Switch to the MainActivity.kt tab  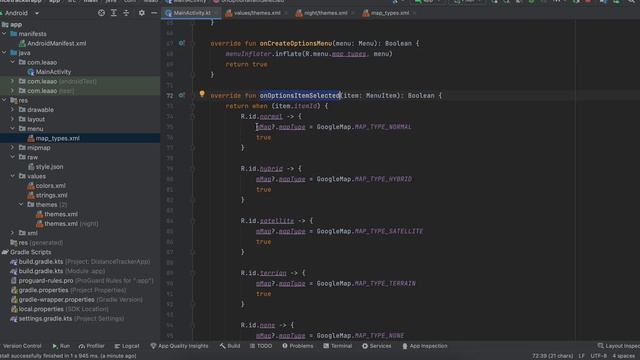[191, 13]
